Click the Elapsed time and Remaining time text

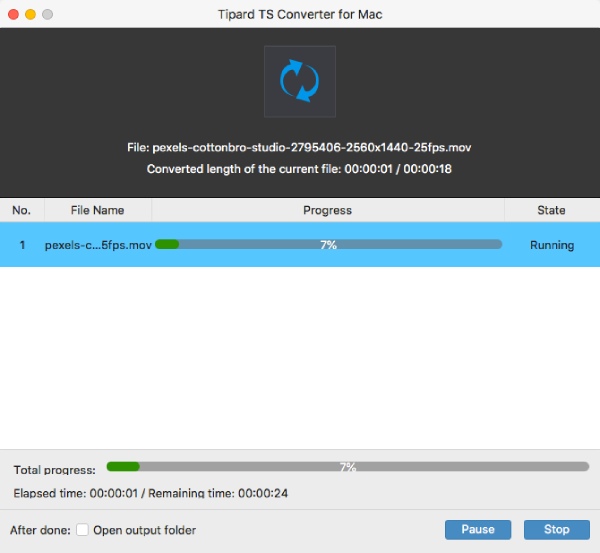tap(151, 493)
